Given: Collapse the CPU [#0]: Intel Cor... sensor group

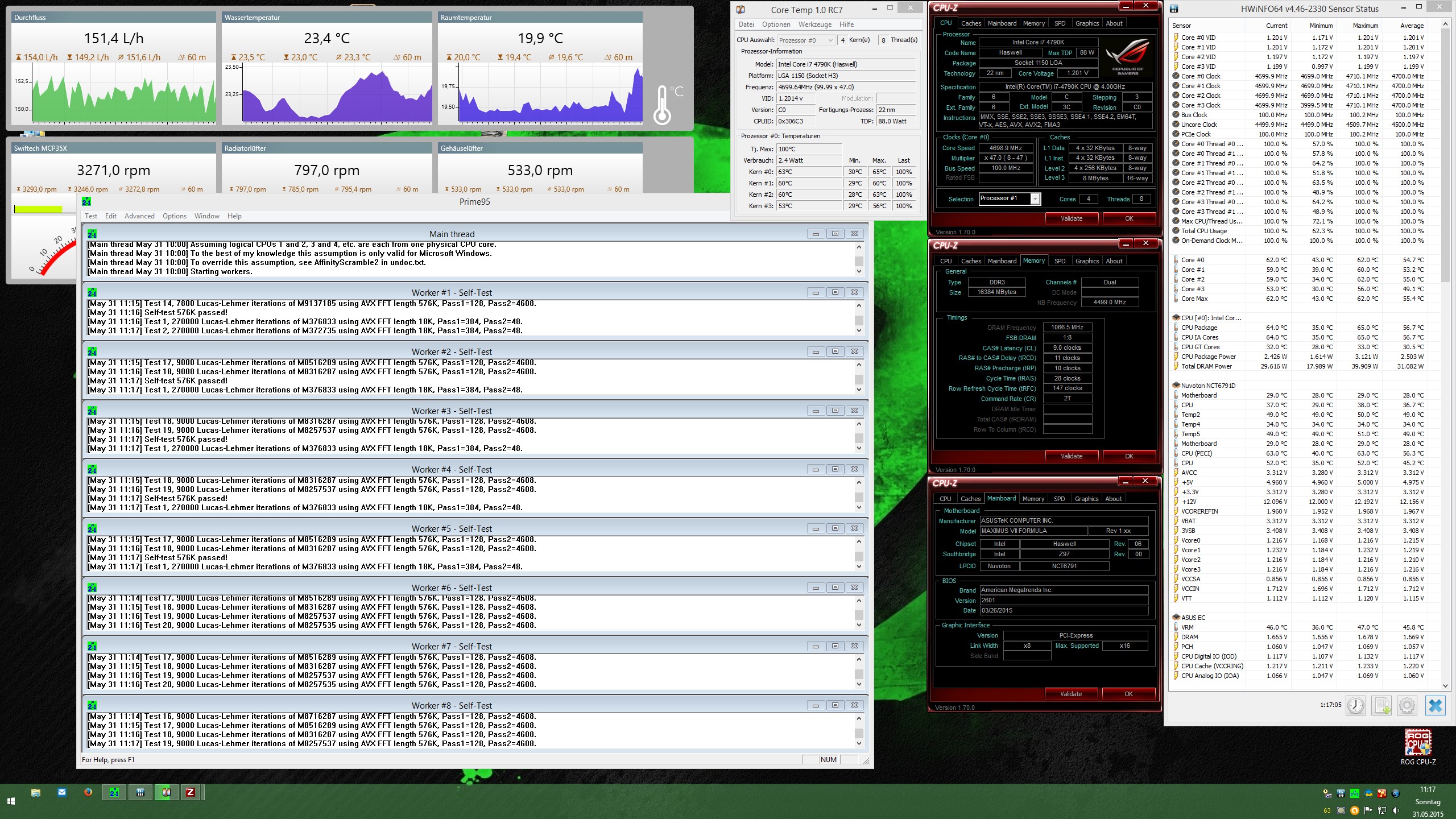Looking at the screenshot, I should (x=1176, y=318).
